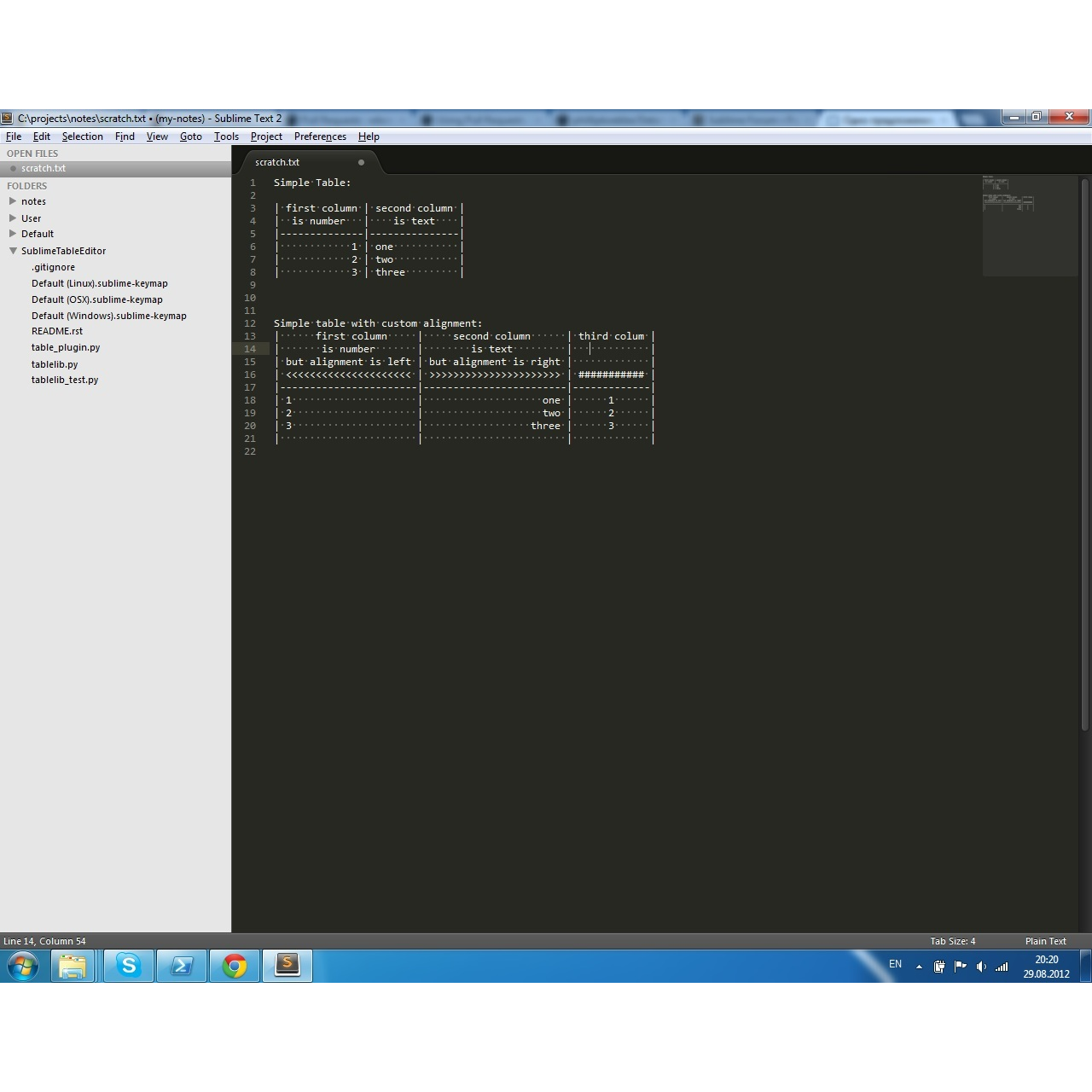
Task: Click Tab Size: 4 in status bar
Action: pos(952,941)
